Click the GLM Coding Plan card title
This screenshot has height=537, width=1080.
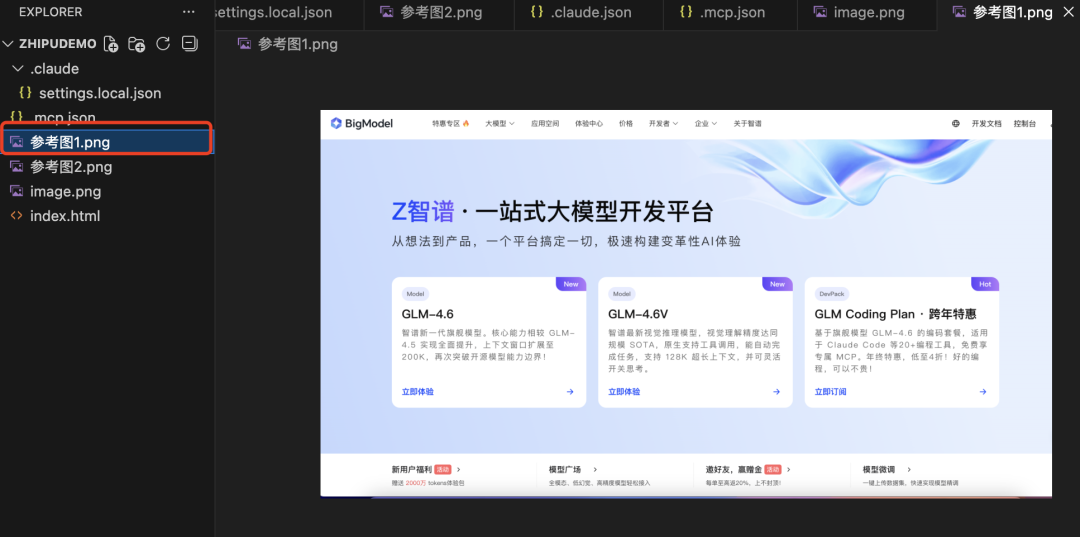895,314
